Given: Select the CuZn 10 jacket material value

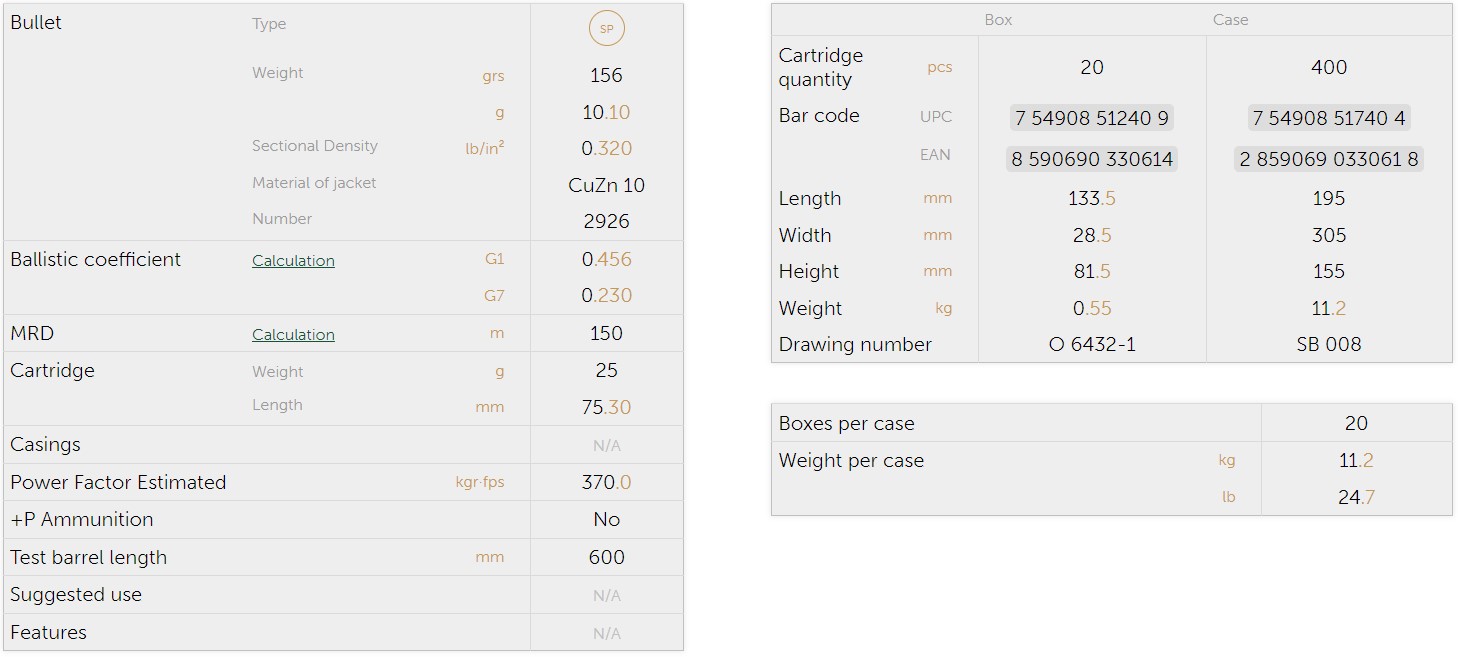Looking at the screenshot, I should [606, 185].
